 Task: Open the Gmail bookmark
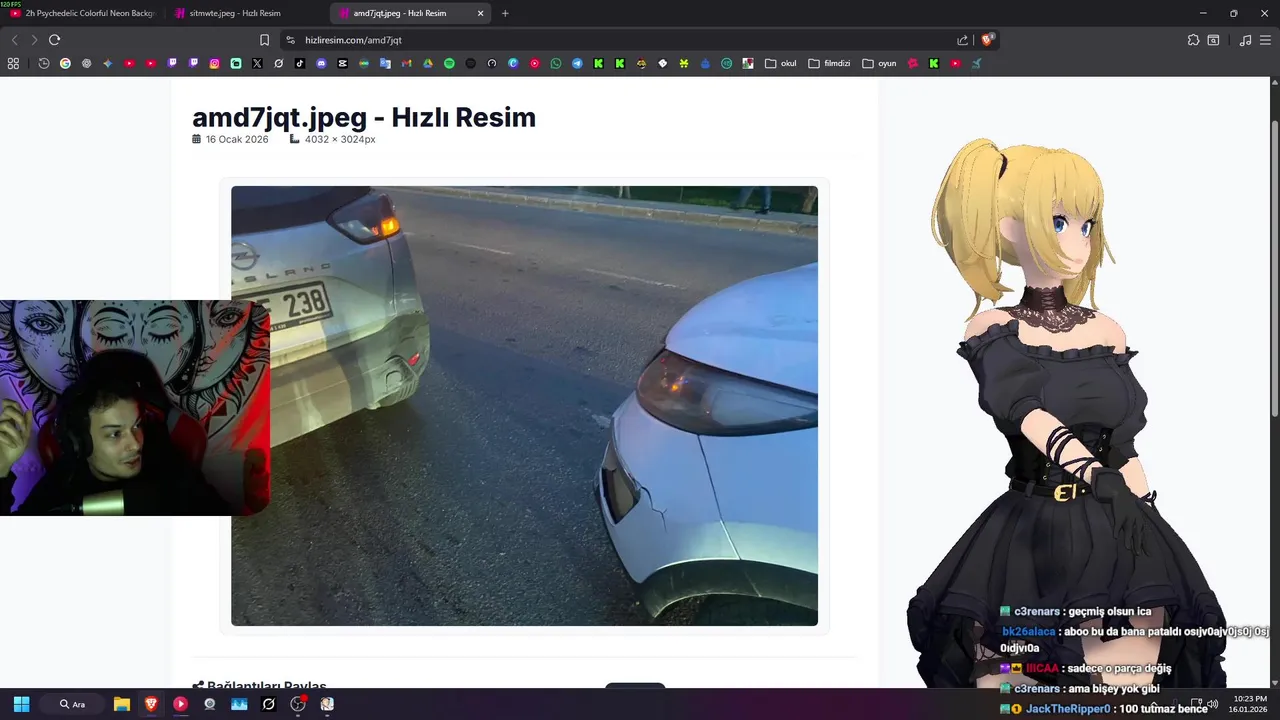pyautogui.click(x=406, y=63)
